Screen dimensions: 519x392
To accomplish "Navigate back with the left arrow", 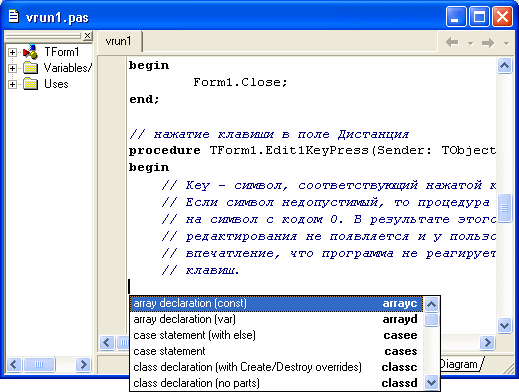I will click(452, 43).
